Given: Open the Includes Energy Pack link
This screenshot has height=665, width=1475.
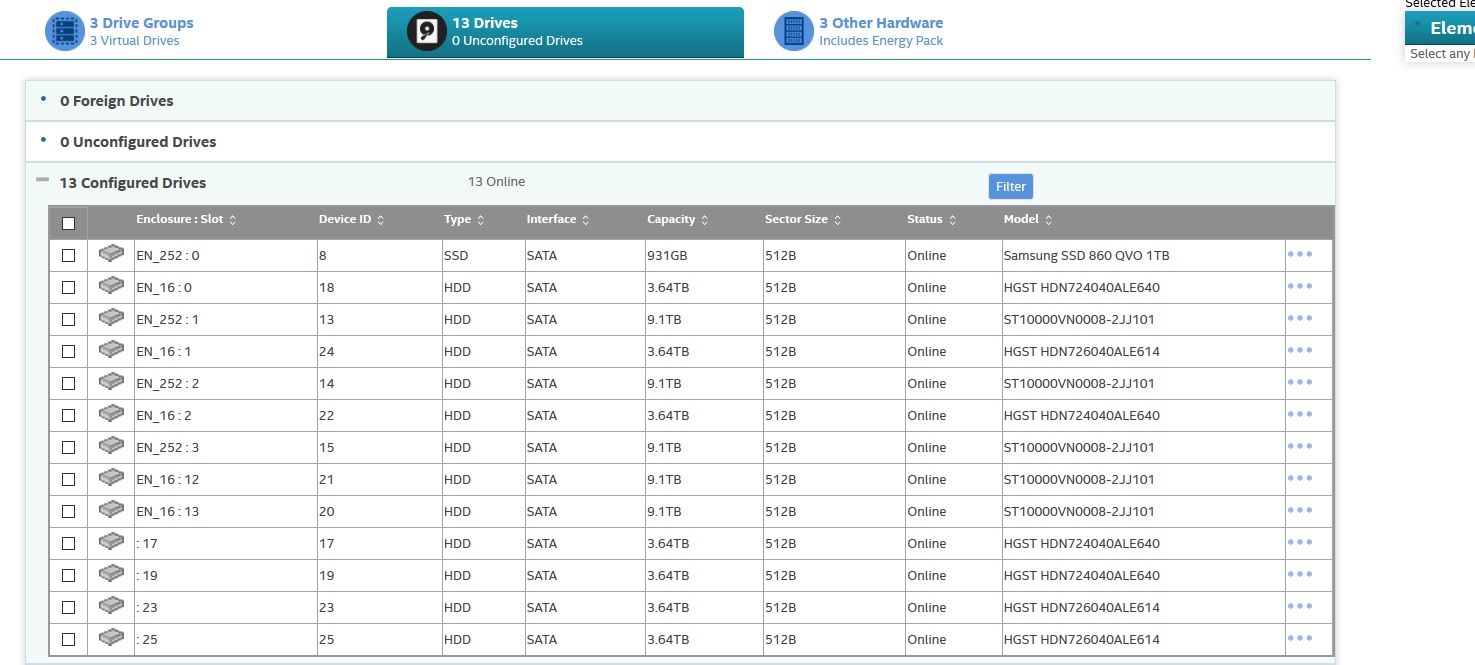Looking at the screenshot, I should [x=881, y=41].
